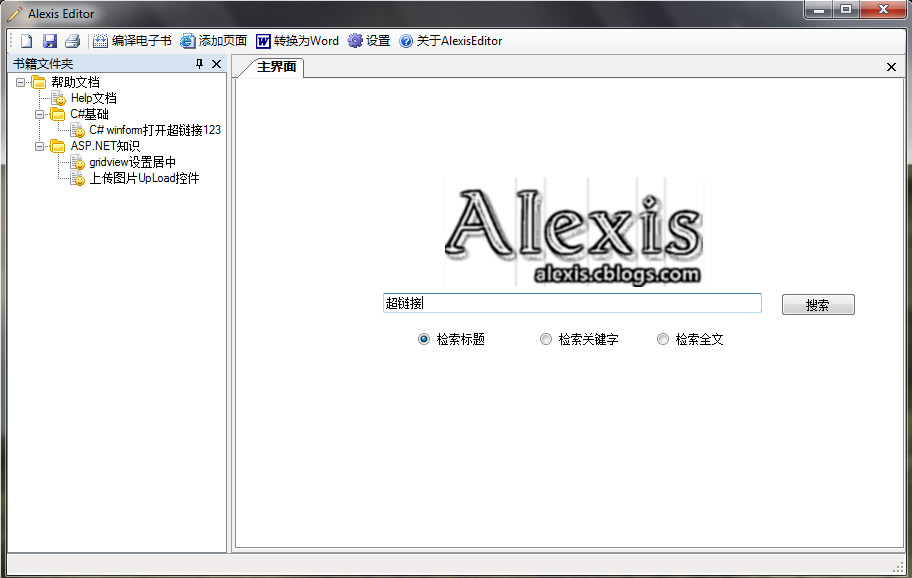This screenshot has width=912, height=578.
Task: Close the 主界面 tab with X button
Action: tap(891, 67)
